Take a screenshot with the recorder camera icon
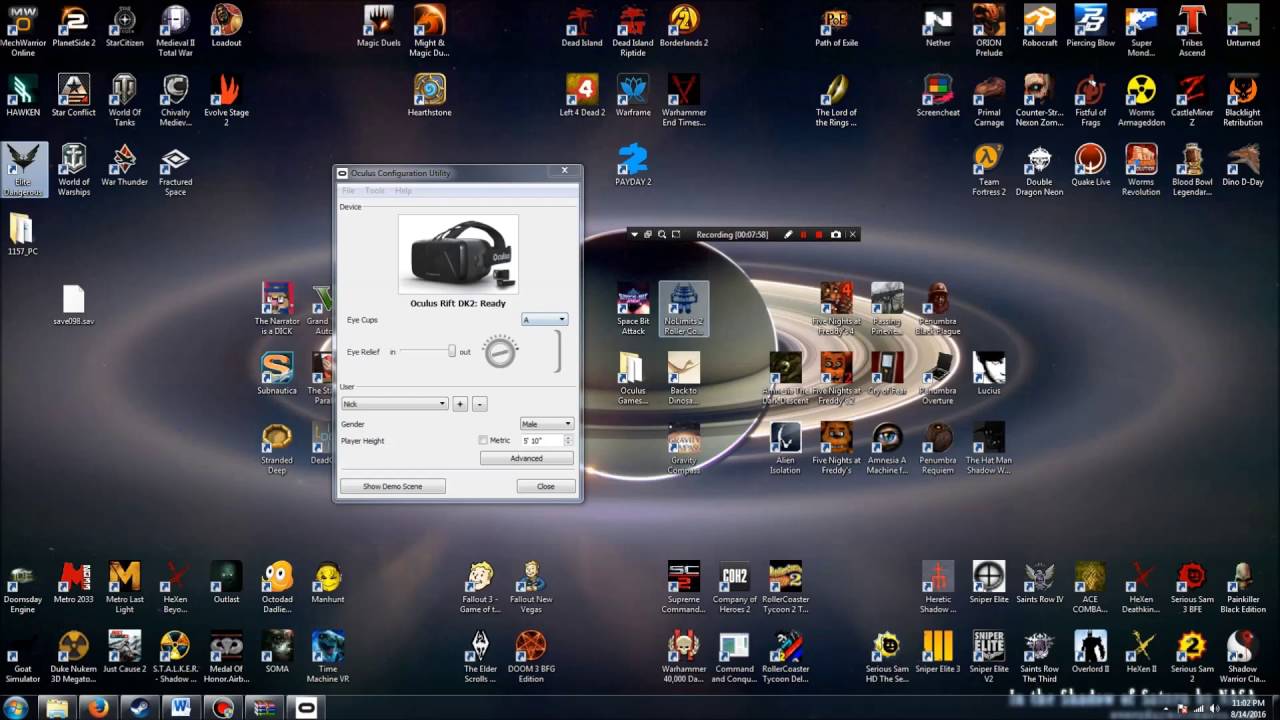 point(836,234)
